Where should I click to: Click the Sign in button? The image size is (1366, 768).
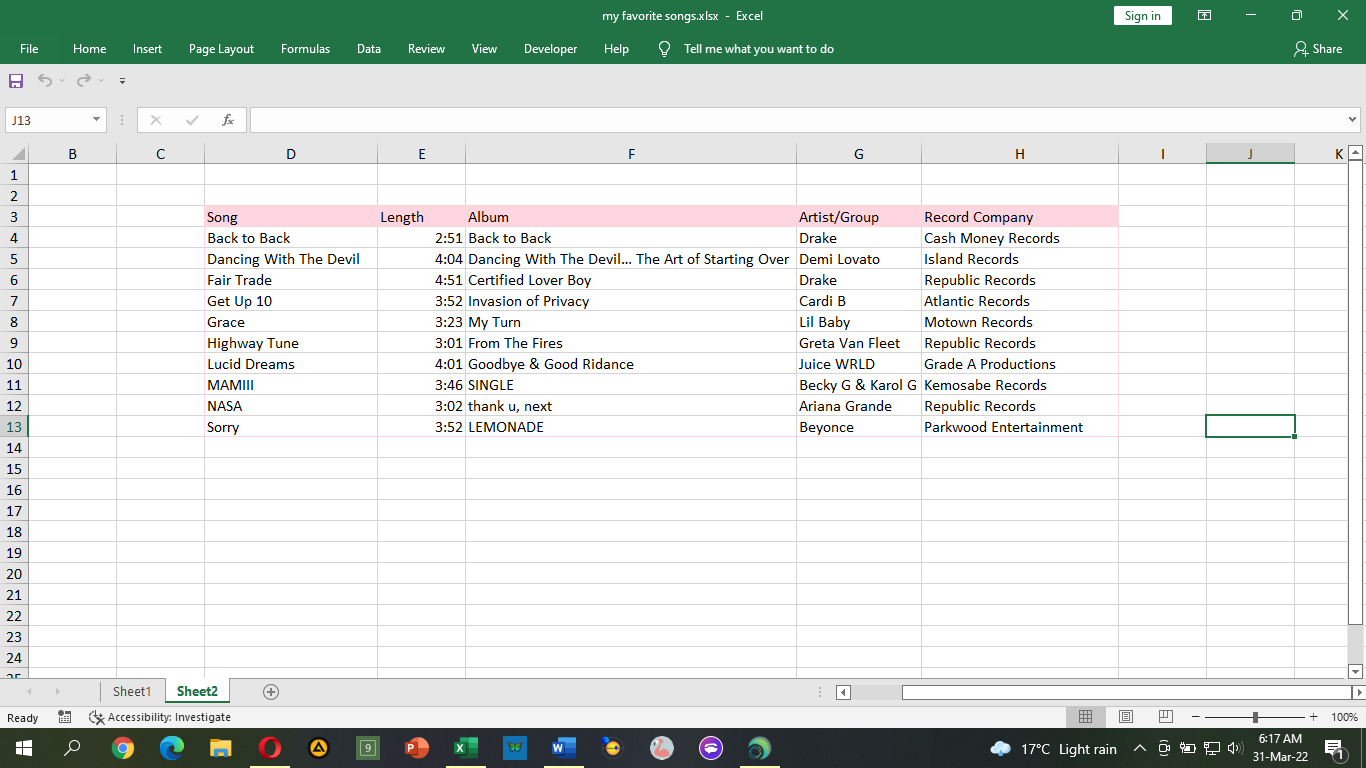coord(1142,16)
